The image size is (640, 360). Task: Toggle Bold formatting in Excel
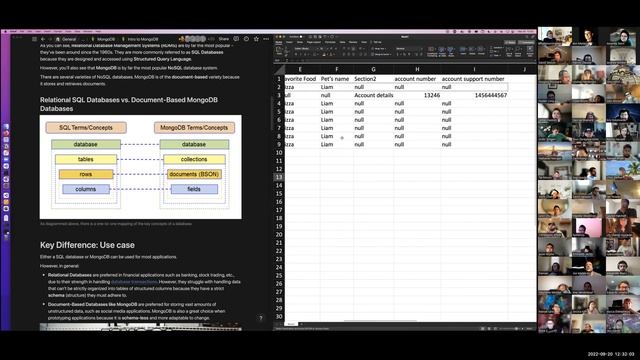point(296,54)
